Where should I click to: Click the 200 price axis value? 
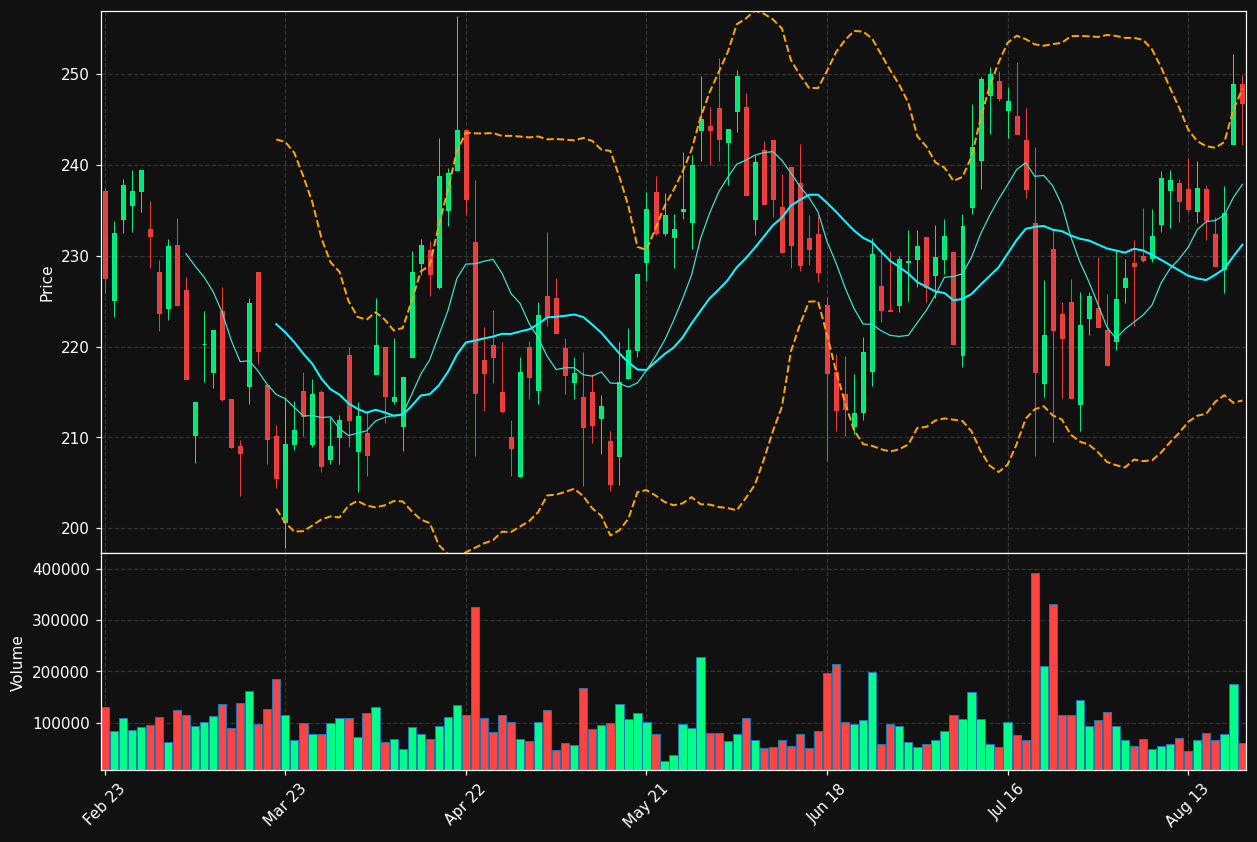coord(76,529)
